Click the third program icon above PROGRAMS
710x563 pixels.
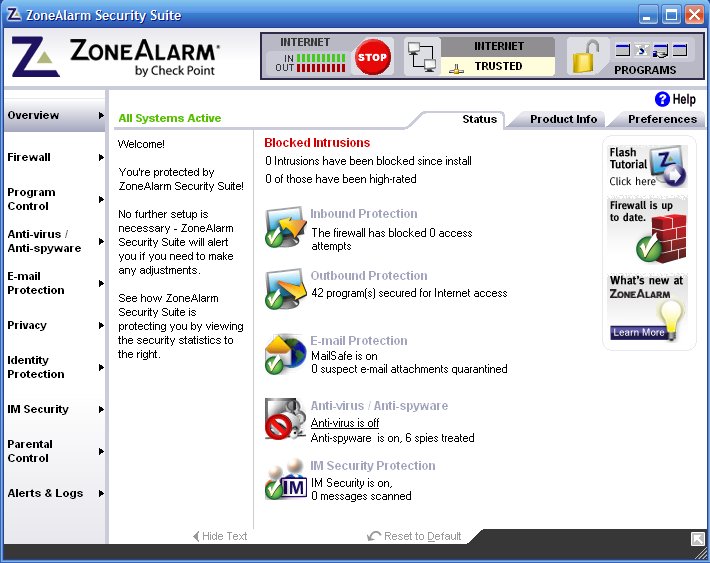660,50
